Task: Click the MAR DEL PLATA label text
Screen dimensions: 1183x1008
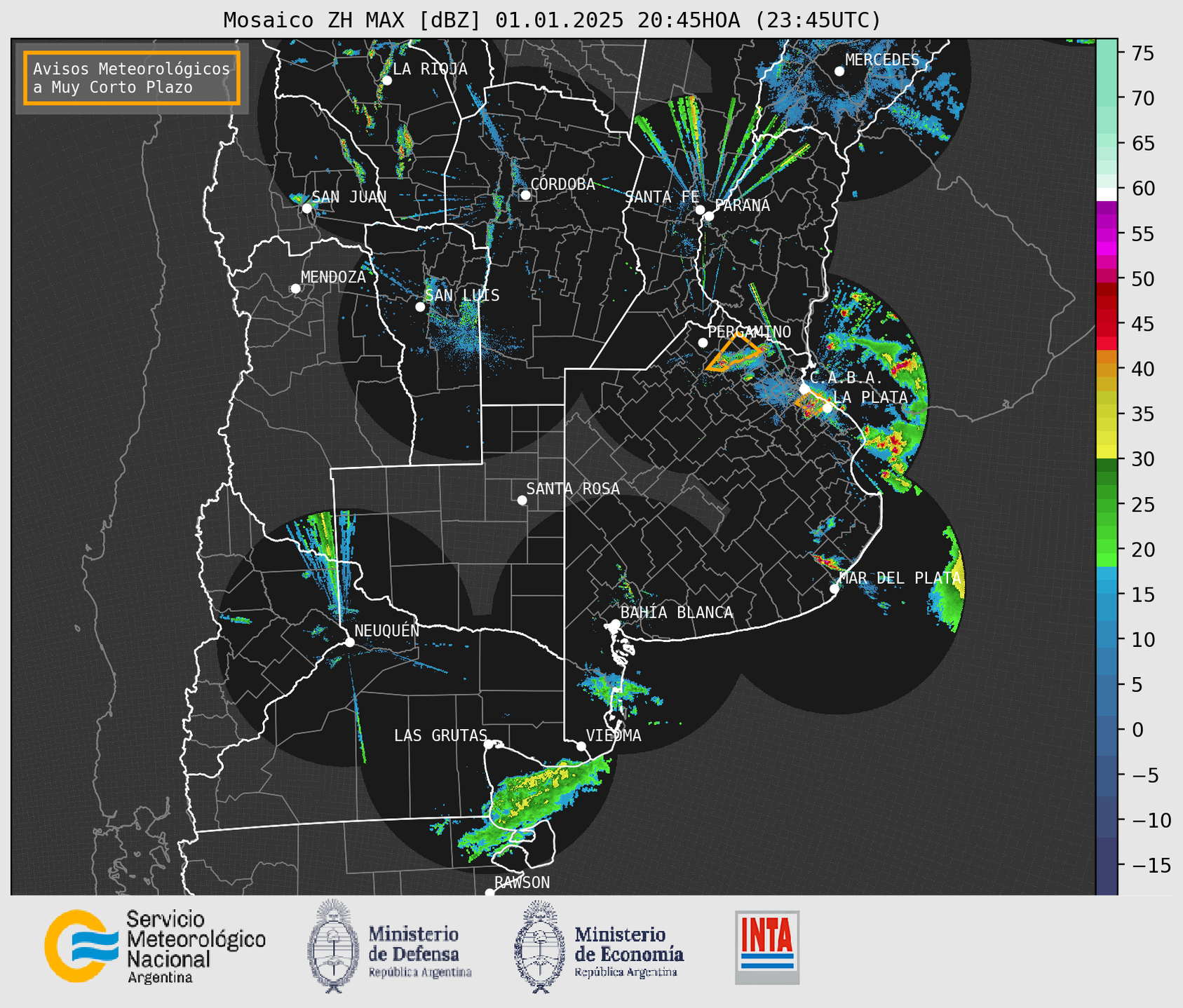Action: point(900,578)
